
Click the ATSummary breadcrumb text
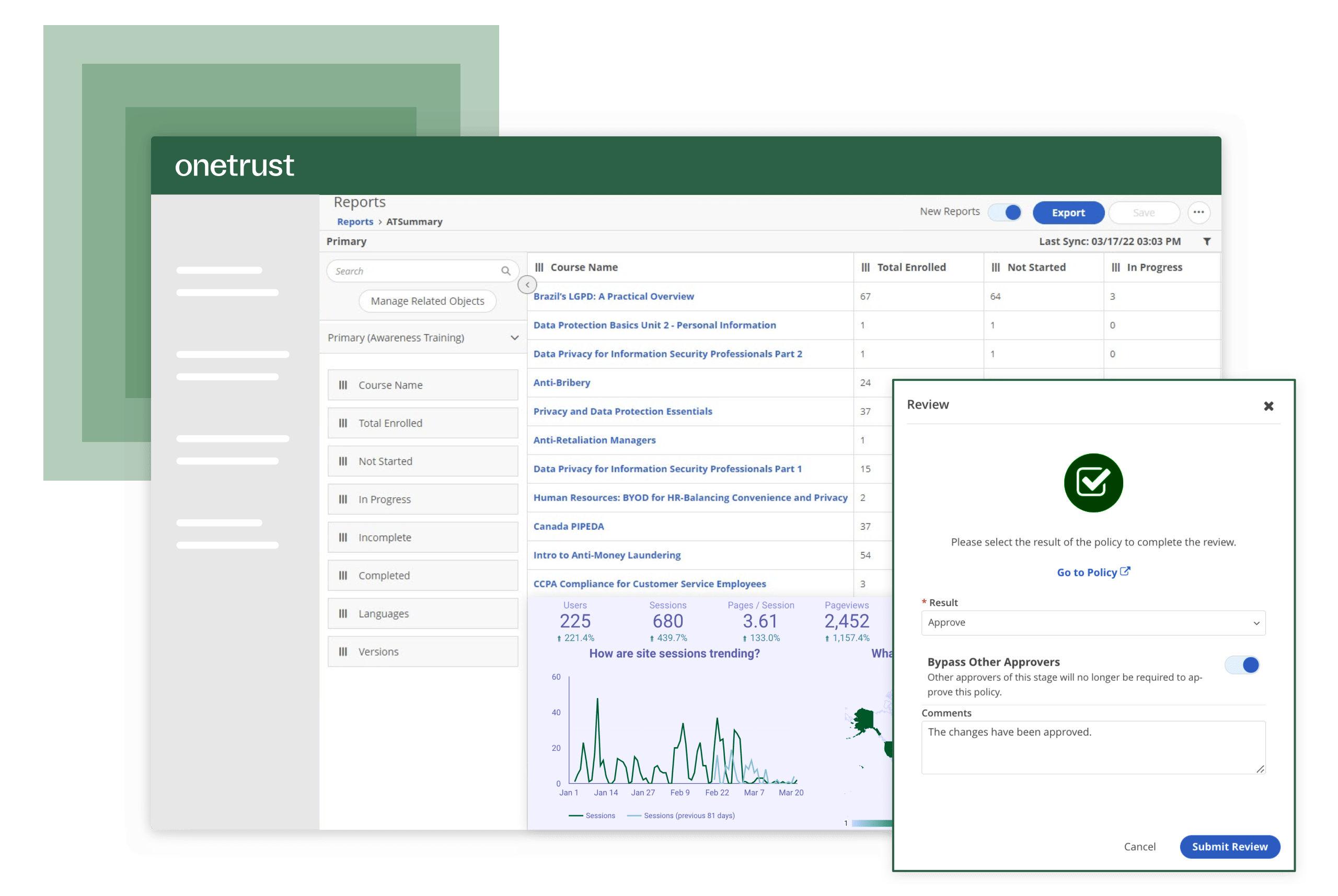tap(414, 222)
